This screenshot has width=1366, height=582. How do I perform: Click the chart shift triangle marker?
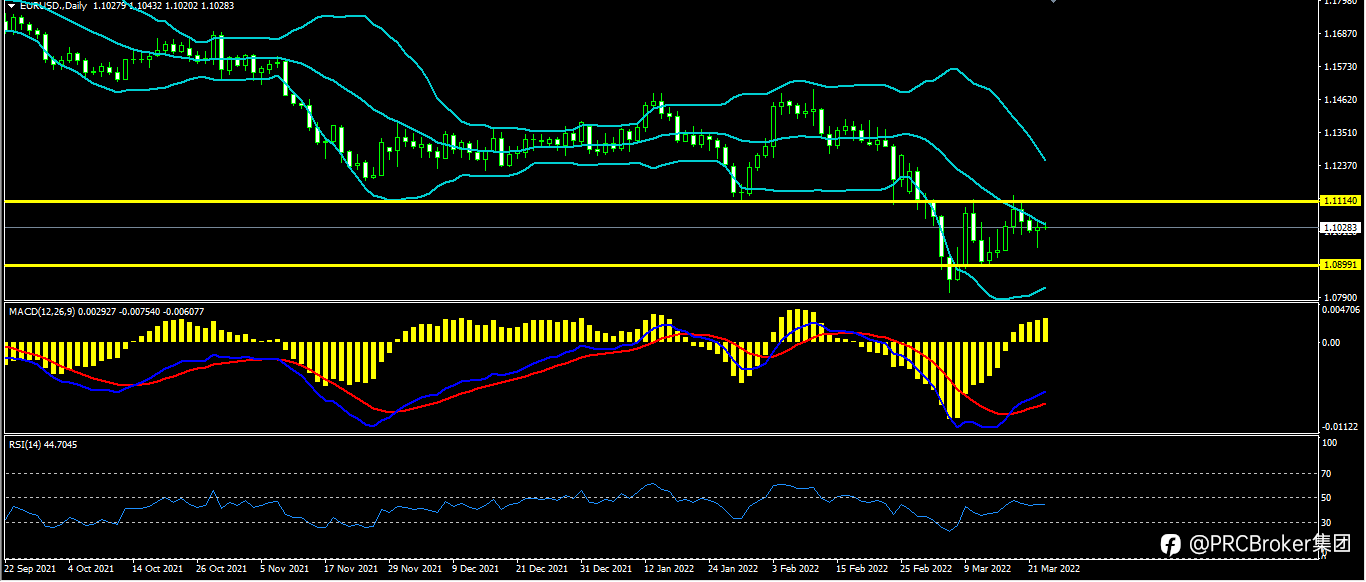(1052, 2)
